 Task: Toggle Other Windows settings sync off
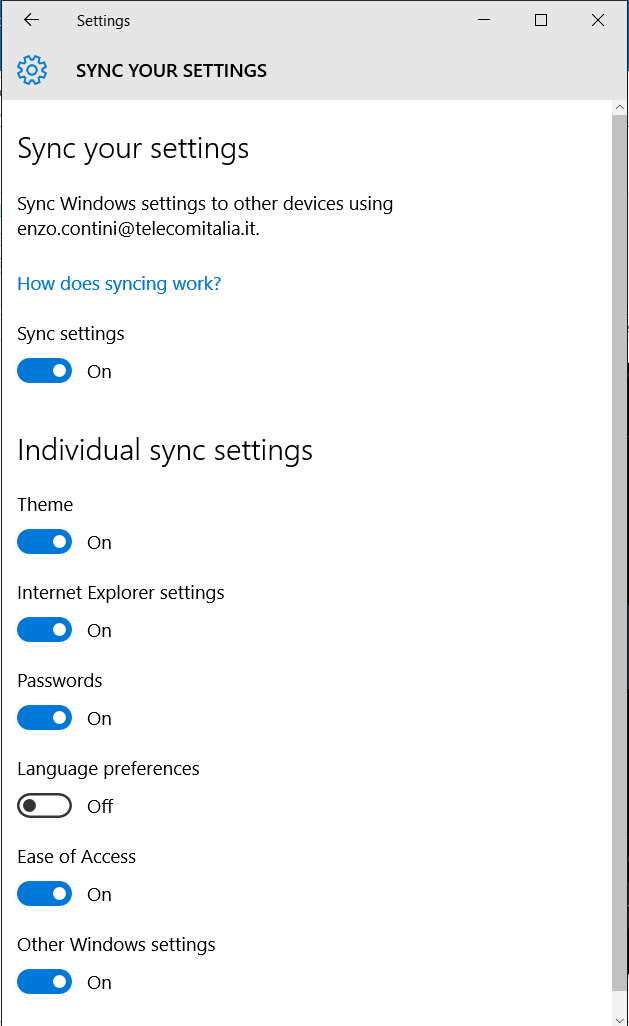(x=45, y=982)
